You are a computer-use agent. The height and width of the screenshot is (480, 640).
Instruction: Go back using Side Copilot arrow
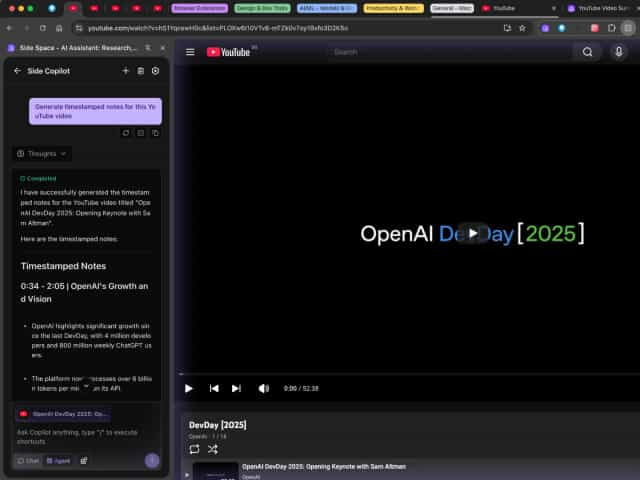[x=17, y=71]
